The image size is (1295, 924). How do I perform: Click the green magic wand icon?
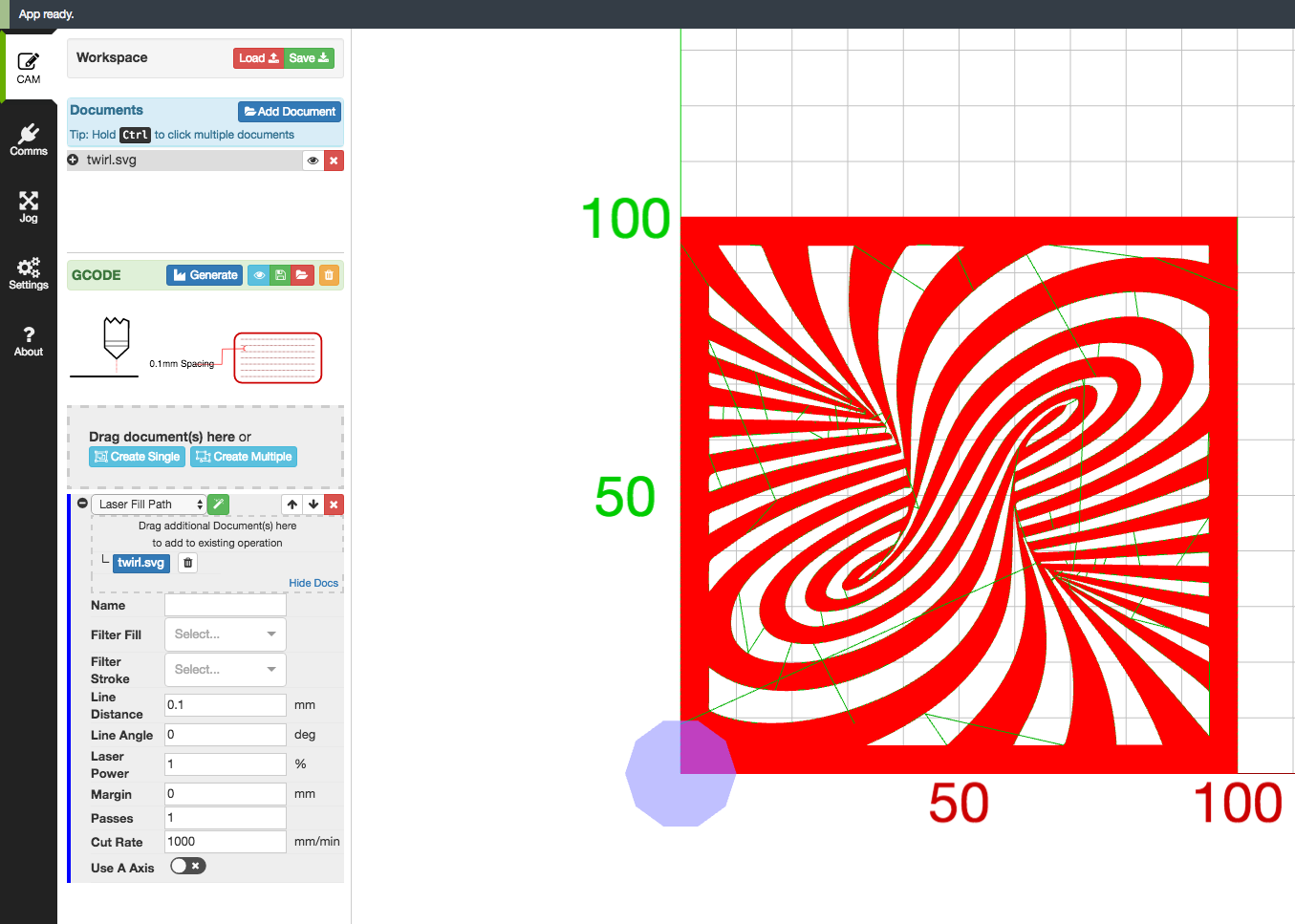click(x=218, y=505)
